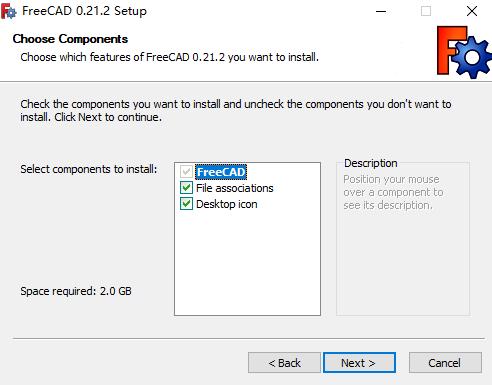Click the large FreeCAD gear logo
The height and width of the screenshot is (385, 492).
pyautogui.click(x=464, y=52)
